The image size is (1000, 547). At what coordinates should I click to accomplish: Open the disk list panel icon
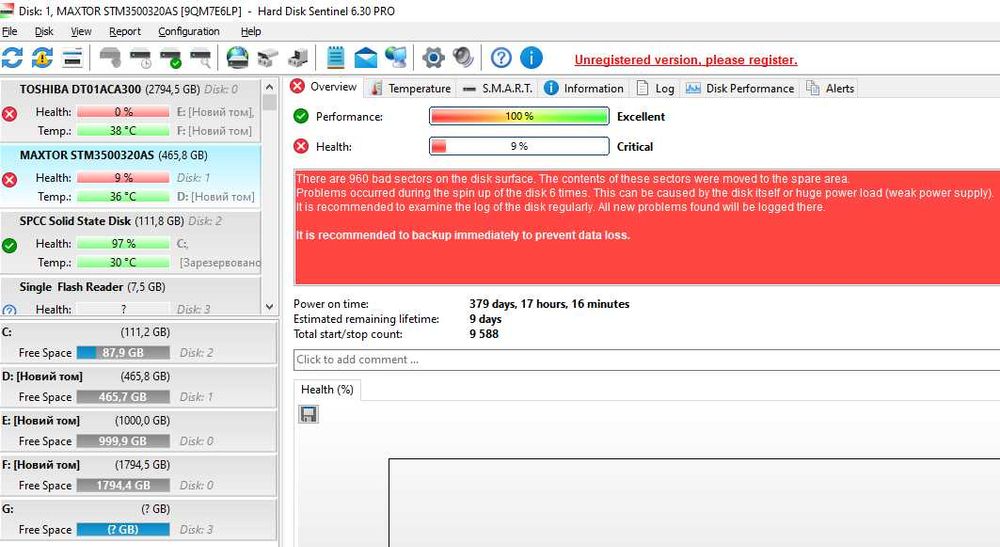[73, 58]
